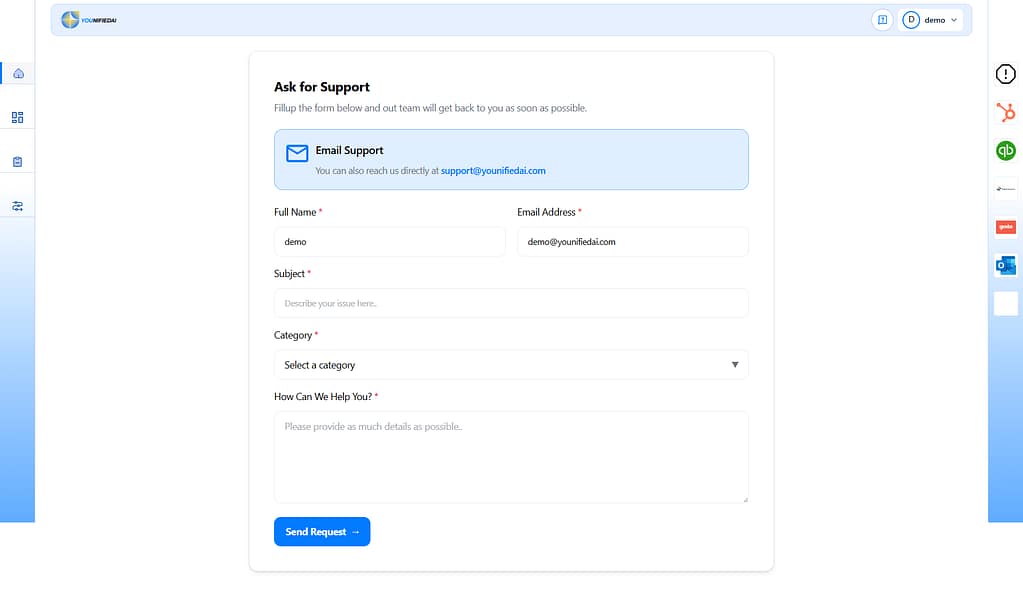Screen dimensions: 1023x589
Task: Open the small dark logo integration tile
Action: click(x=1005, y=189)
